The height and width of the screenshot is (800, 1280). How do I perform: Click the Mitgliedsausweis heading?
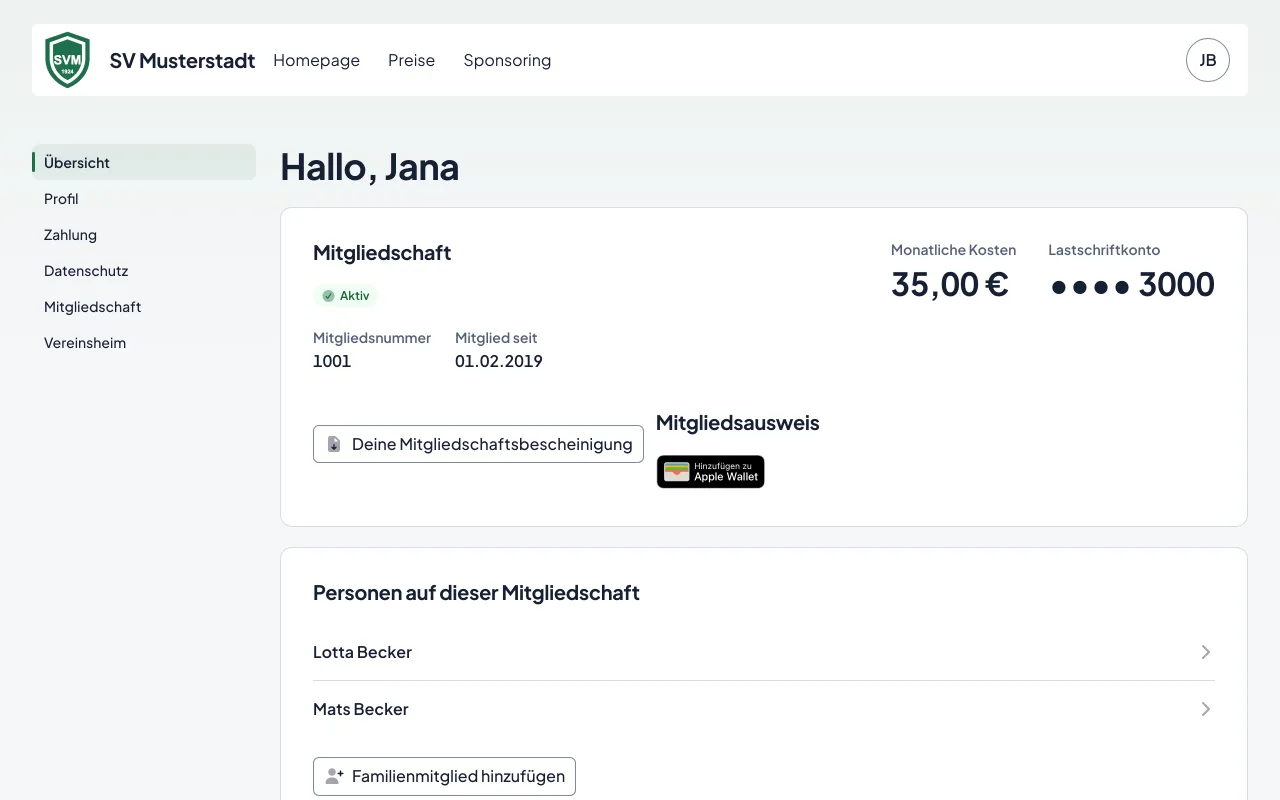point(737,423)
